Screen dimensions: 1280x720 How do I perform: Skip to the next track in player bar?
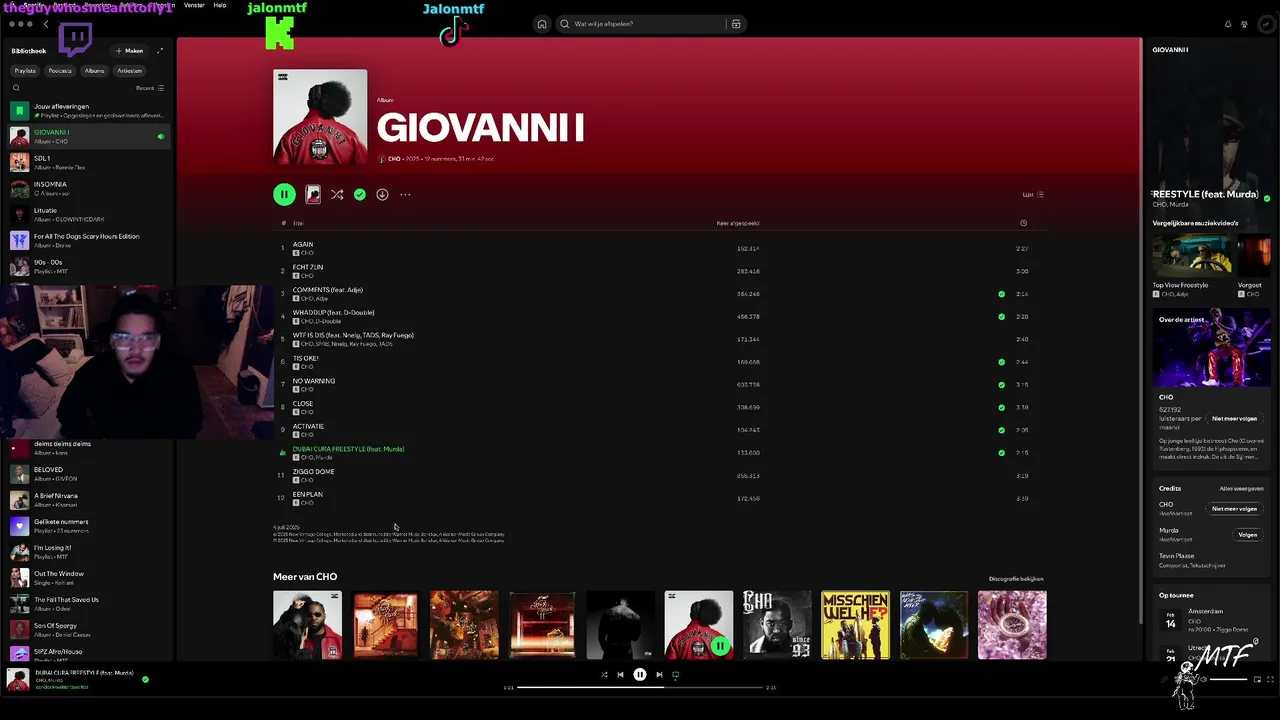click(x=659, y=675)
